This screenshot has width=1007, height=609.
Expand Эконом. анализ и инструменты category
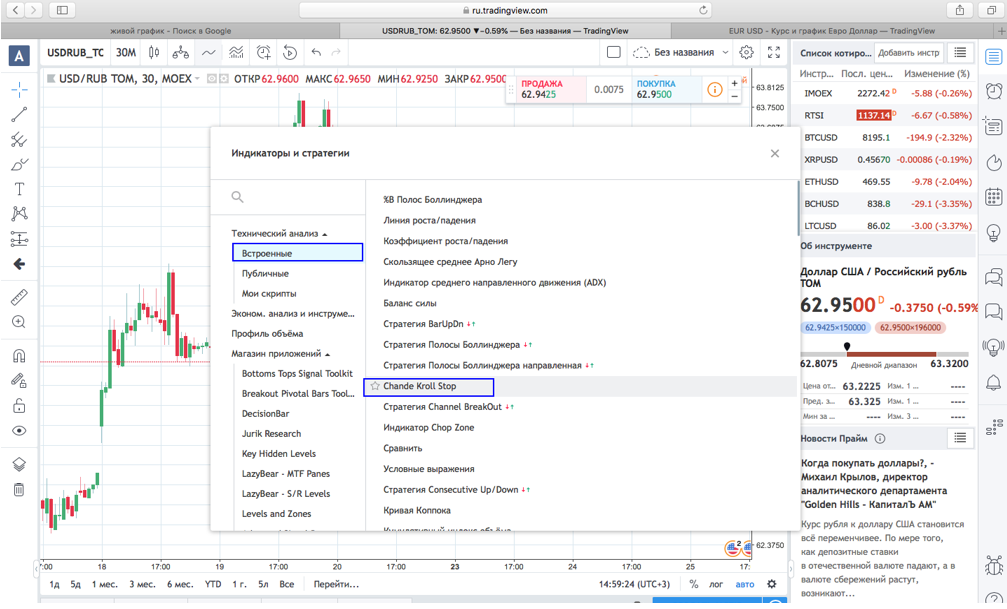pyautogui.click(x=293, y=313)
